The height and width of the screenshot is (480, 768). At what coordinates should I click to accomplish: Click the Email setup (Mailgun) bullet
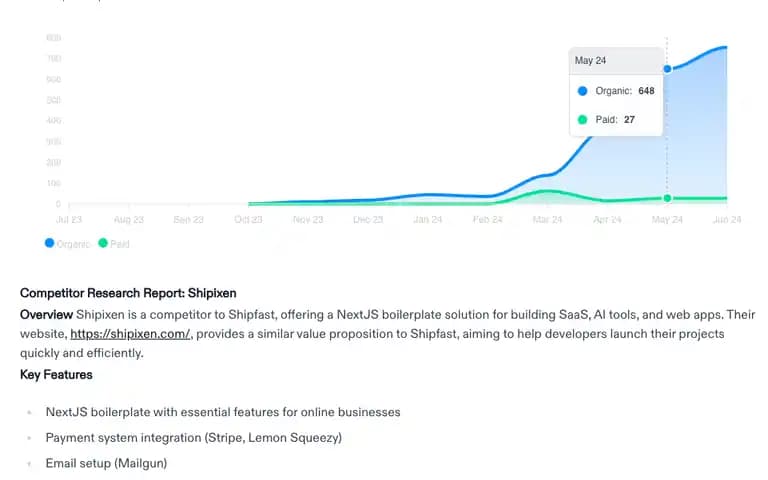point(106,463)
